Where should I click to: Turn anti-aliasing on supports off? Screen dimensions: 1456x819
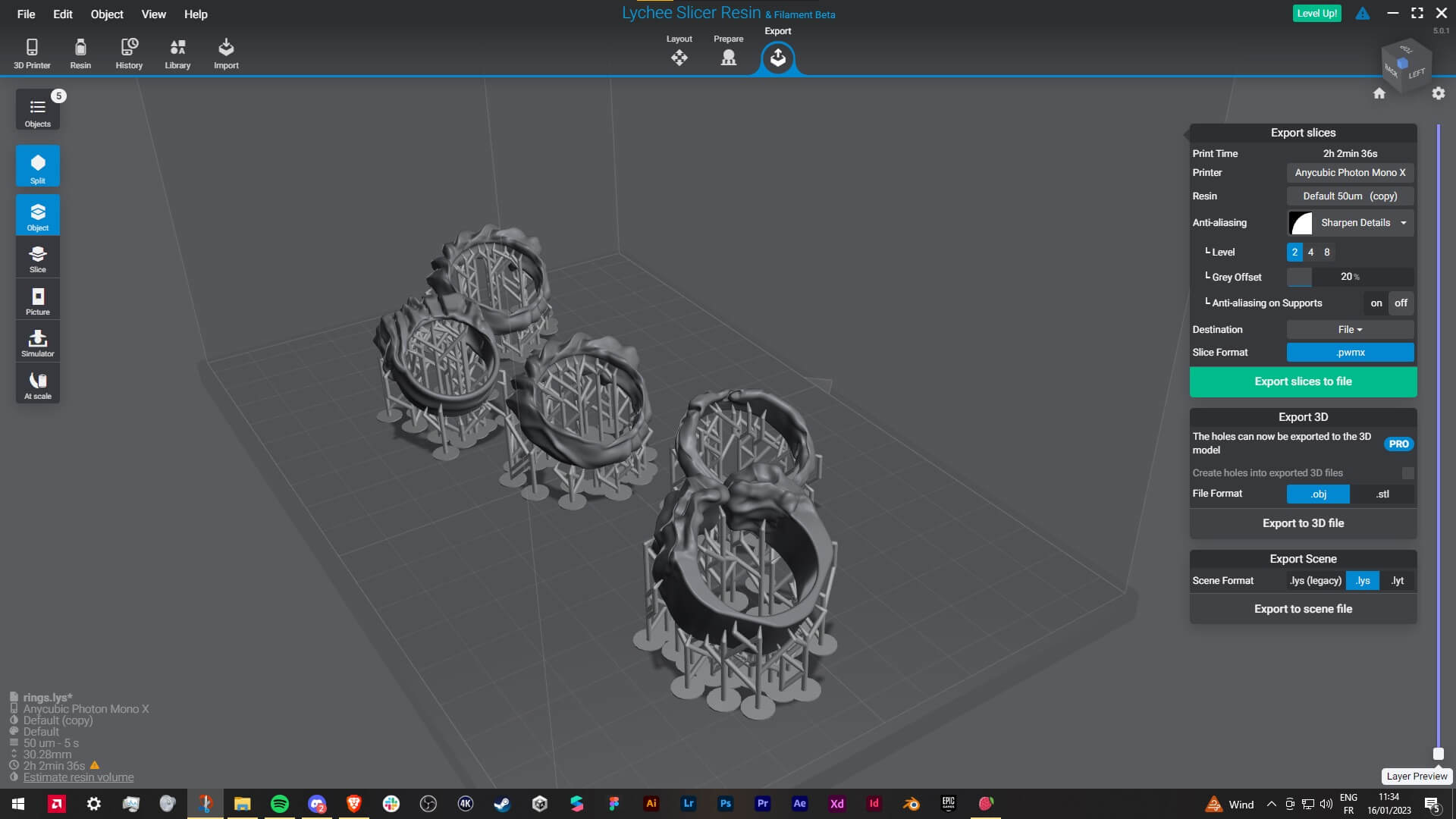point(1401,303)
